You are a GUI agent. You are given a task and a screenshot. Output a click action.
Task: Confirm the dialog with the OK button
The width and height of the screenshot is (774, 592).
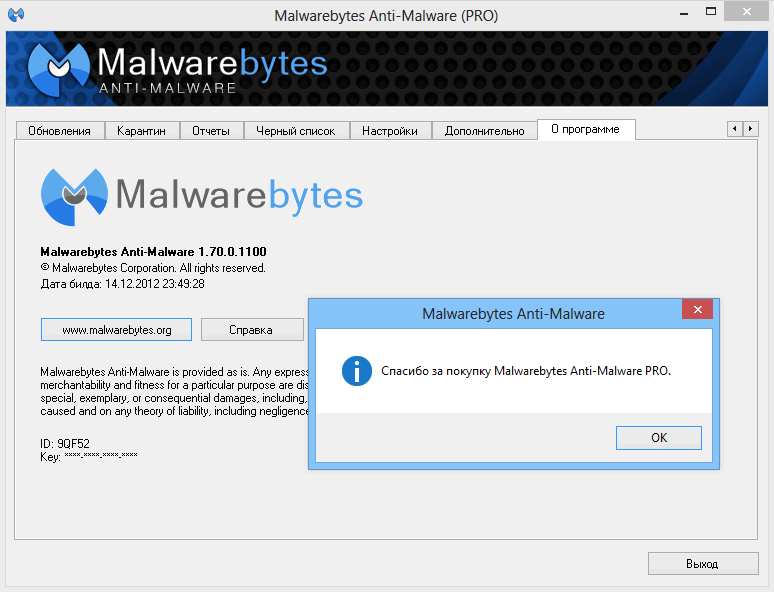658,438
